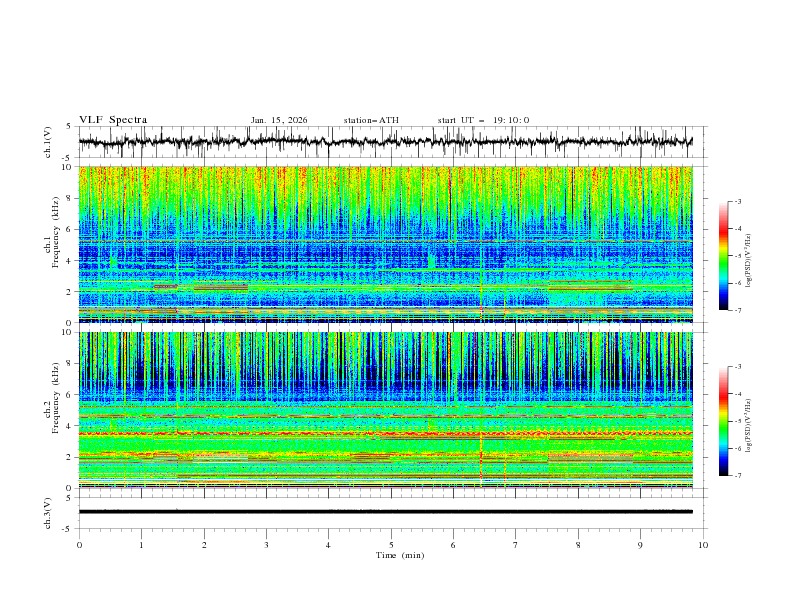The image size is (792, 612).
Task: Click time axis tick label '0'
Action: pos(79,545)
